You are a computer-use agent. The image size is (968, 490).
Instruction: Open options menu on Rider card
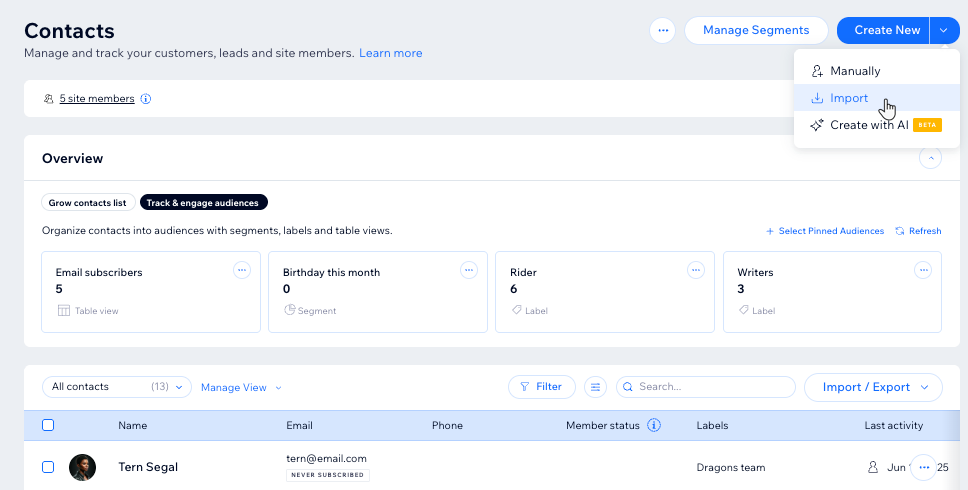[x=695, y=270]
